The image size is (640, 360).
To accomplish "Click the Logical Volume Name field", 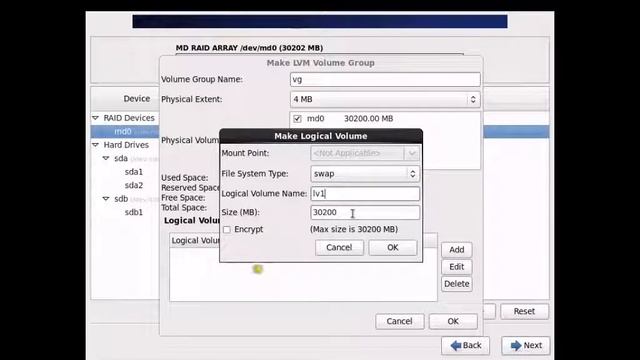I will (365, 193).
